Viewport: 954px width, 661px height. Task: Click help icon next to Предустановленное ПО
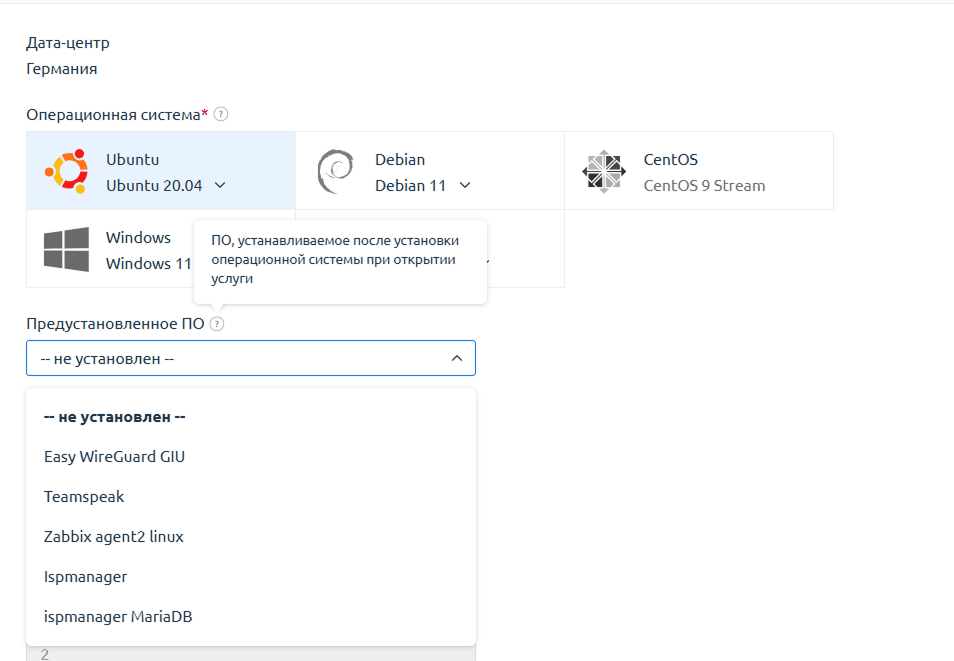pyautogui.click(x=217, y=324)
